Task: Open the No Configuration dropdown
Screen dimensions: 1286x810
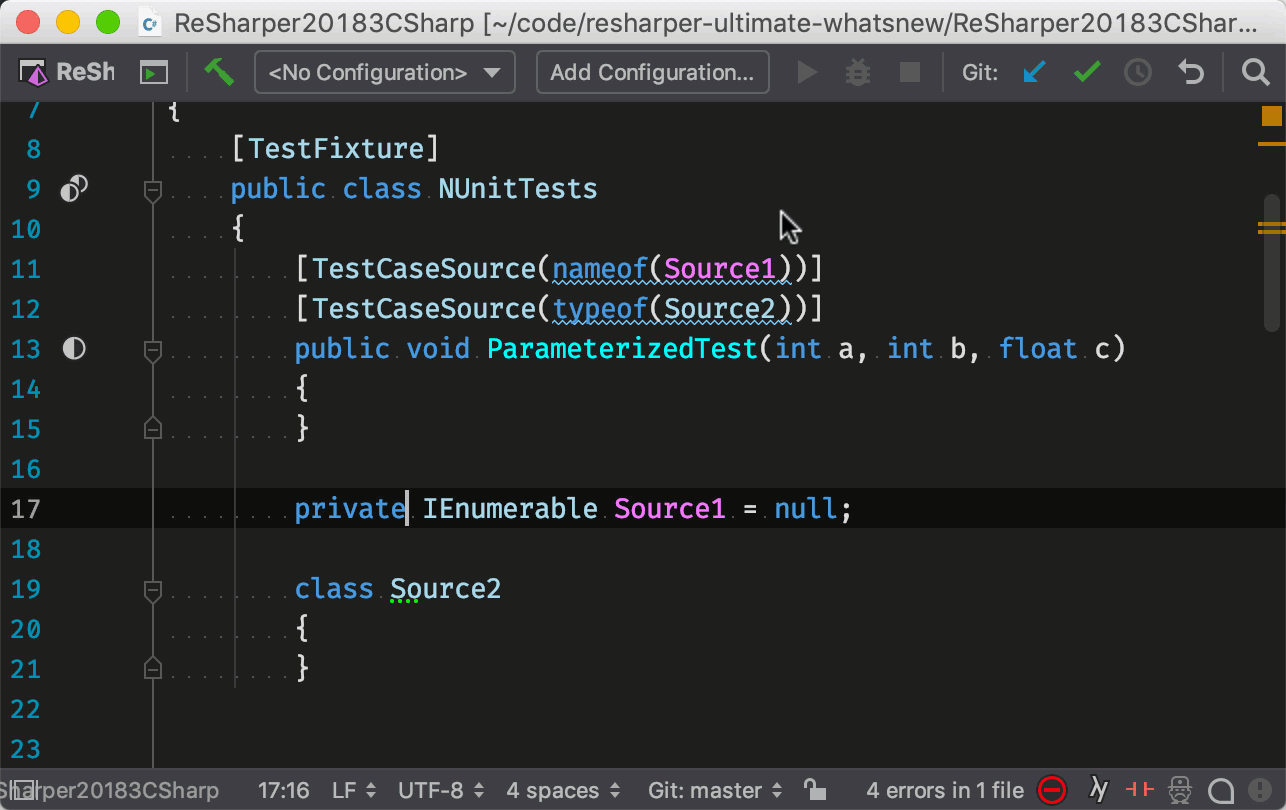Action: [385, 72]
